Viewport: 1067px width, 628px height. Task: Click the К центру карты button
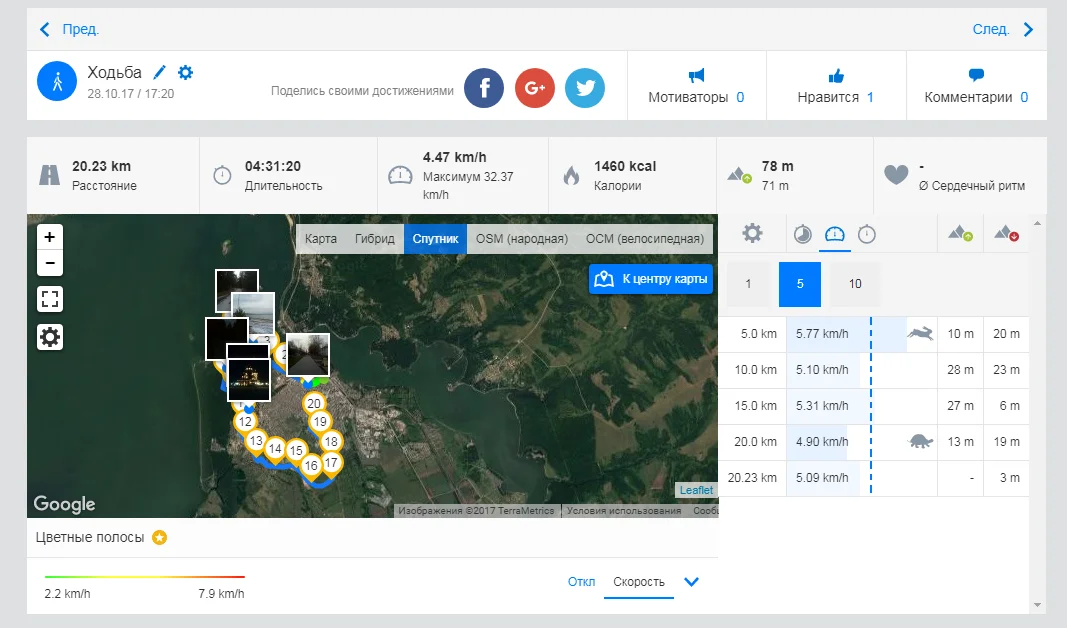(x=651, y=279)
